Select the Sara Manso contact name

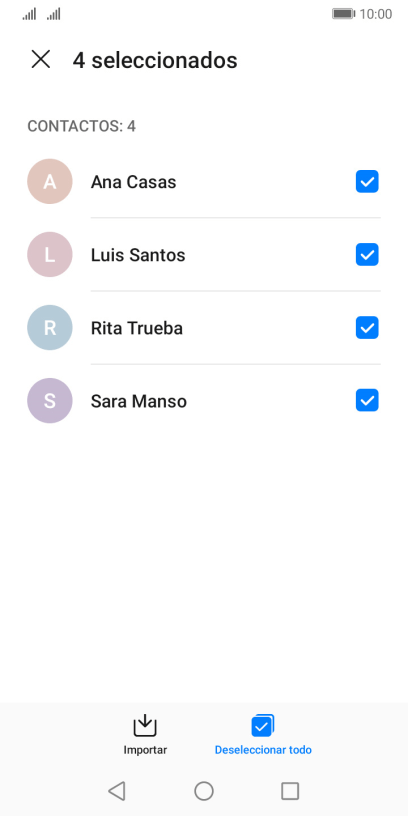[139, 401]
